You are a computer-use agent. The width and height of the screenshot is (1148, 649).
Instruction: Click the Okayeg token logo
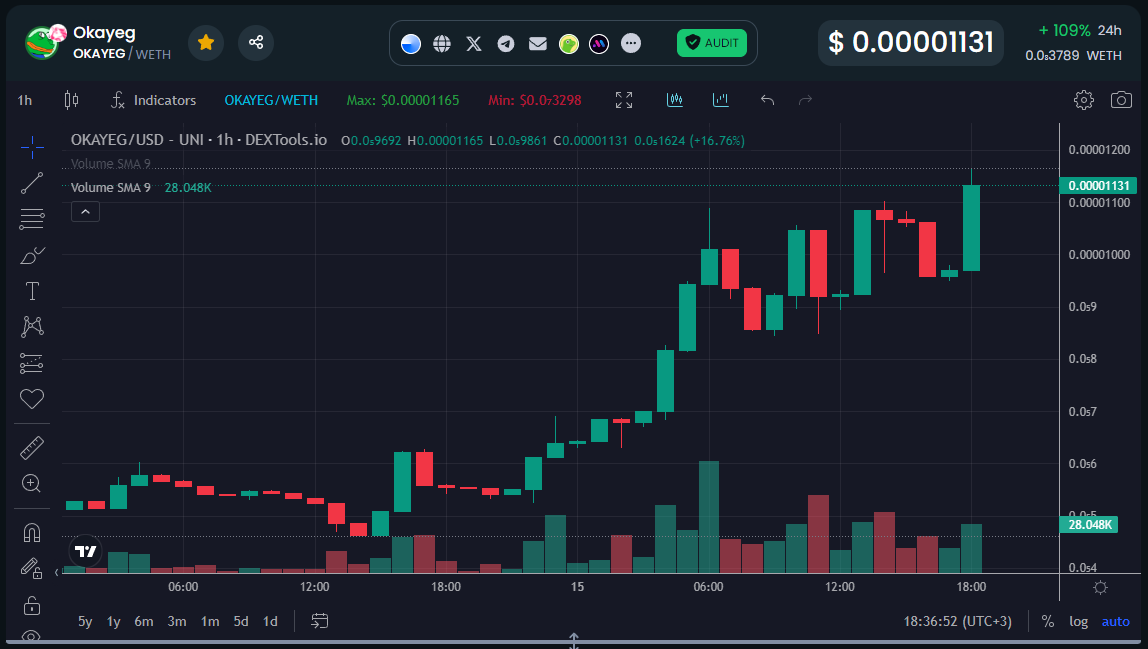coord(44,42)
